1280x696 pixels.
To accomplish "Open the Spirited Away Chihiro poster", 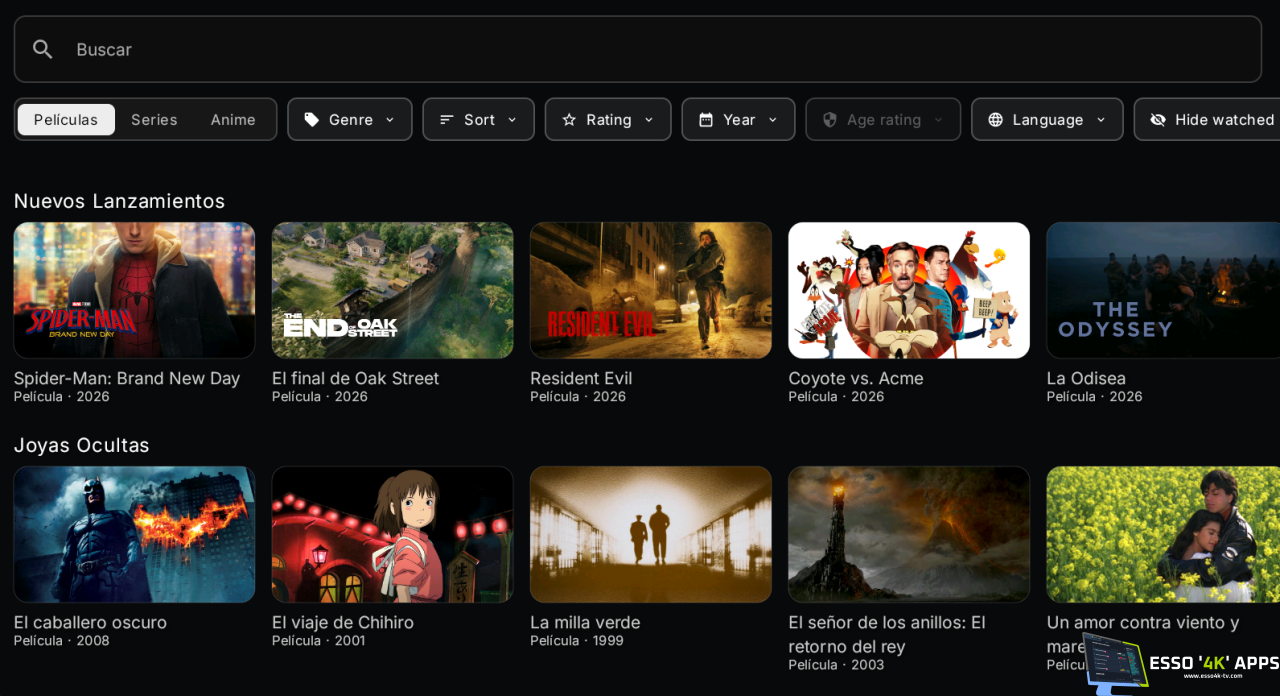I will [392, 534].
